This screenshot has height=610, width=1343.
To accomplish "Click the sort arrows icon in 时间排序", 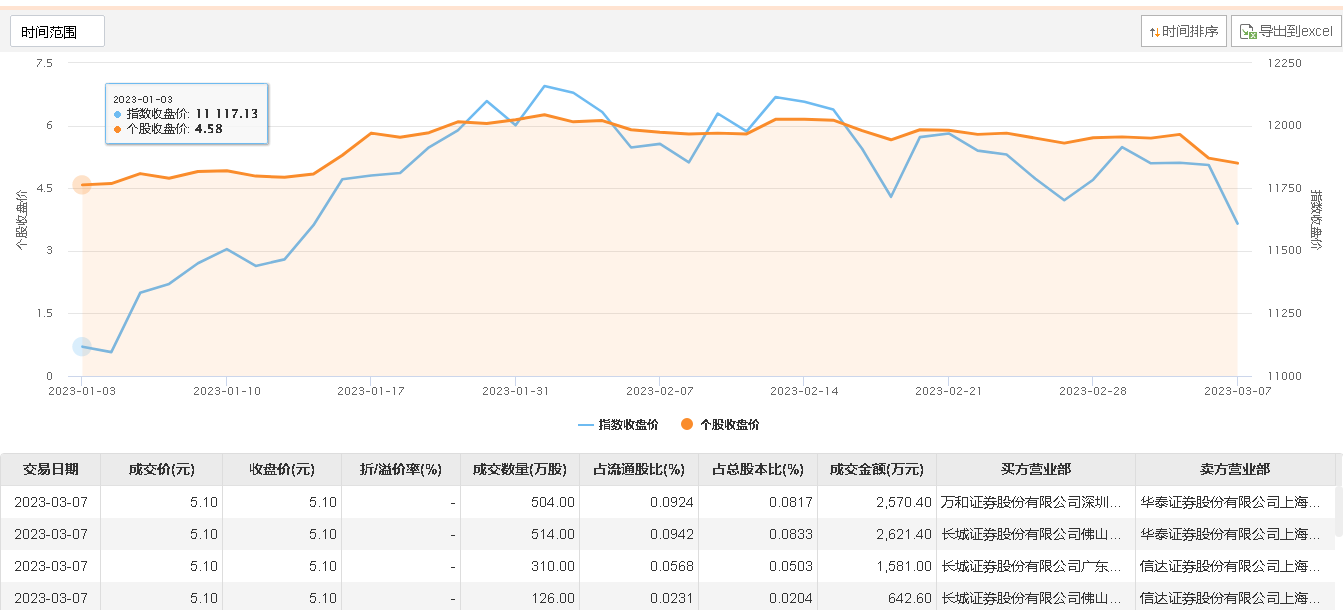I will (x=1155, y=32).
